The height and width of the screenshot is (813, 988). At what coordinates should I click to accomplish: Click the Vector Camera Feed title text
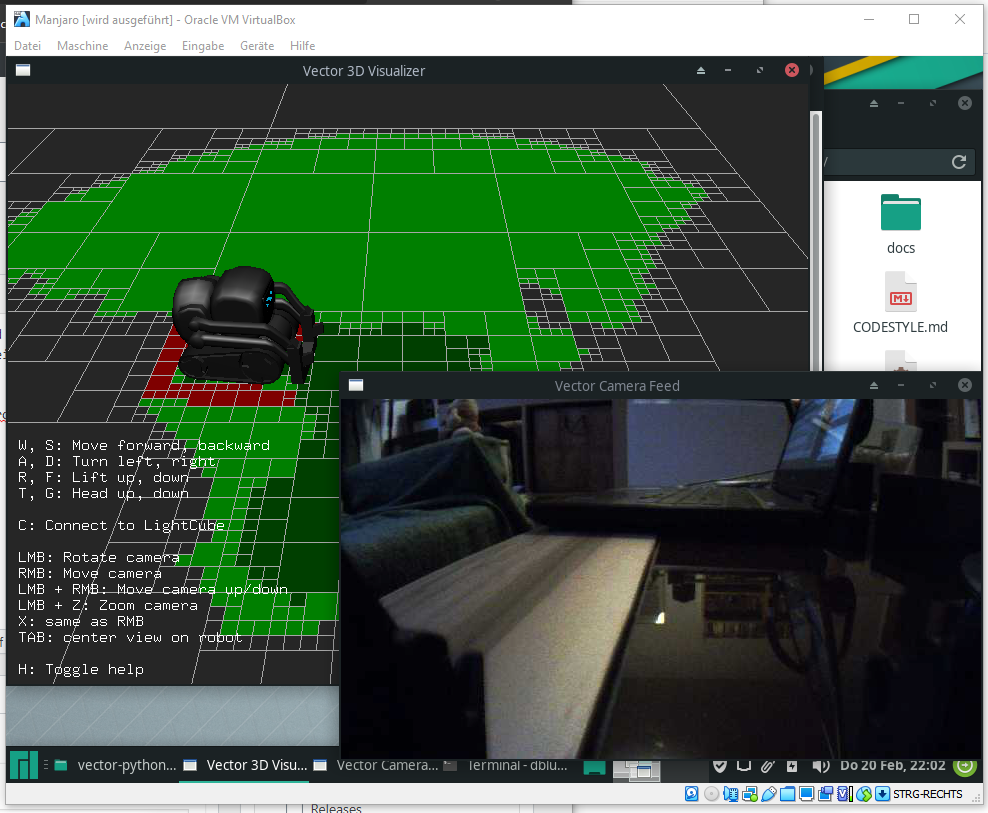(x=617, y=386)
